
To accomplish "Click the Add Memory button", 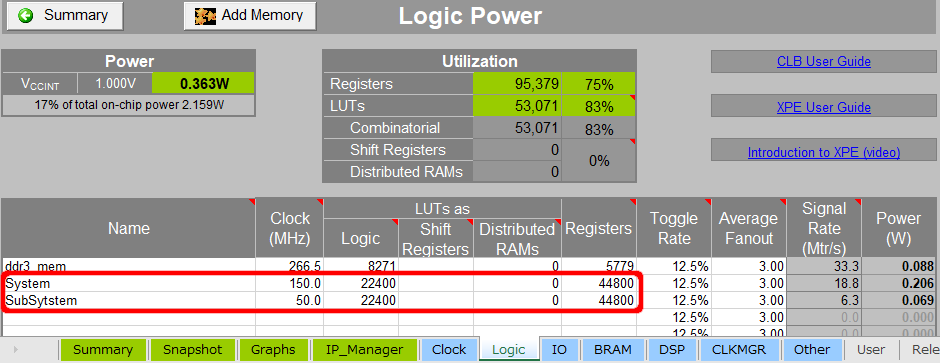I will click(250, 16).
